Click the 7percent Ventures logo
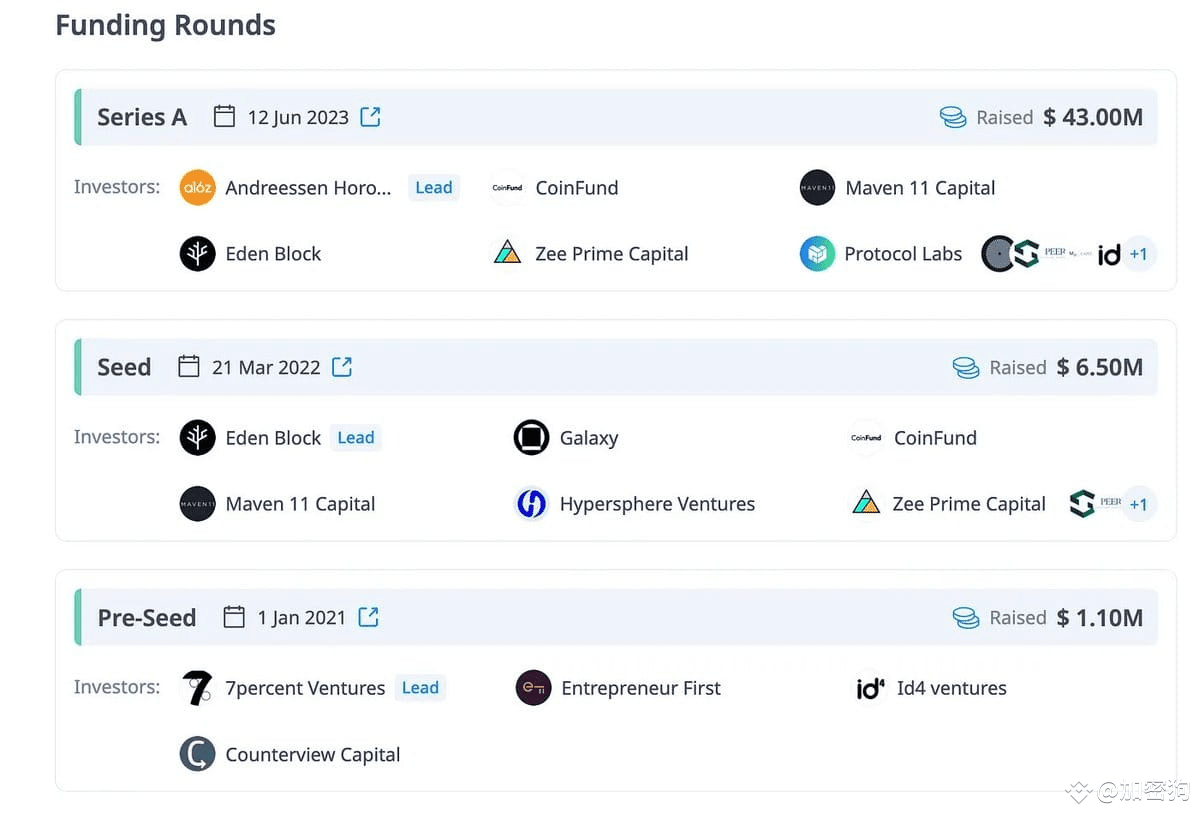1199x813 pixels. (198, 688)
